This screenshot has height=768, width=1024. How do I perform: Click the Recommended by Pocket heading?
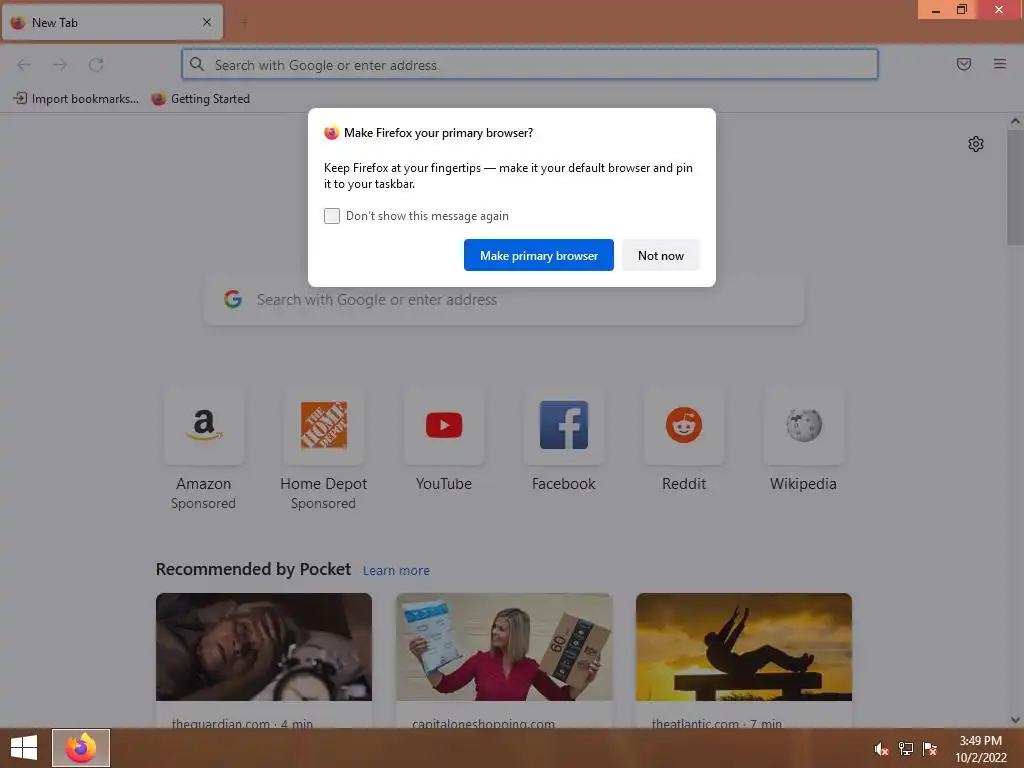[x=253, y=569]
